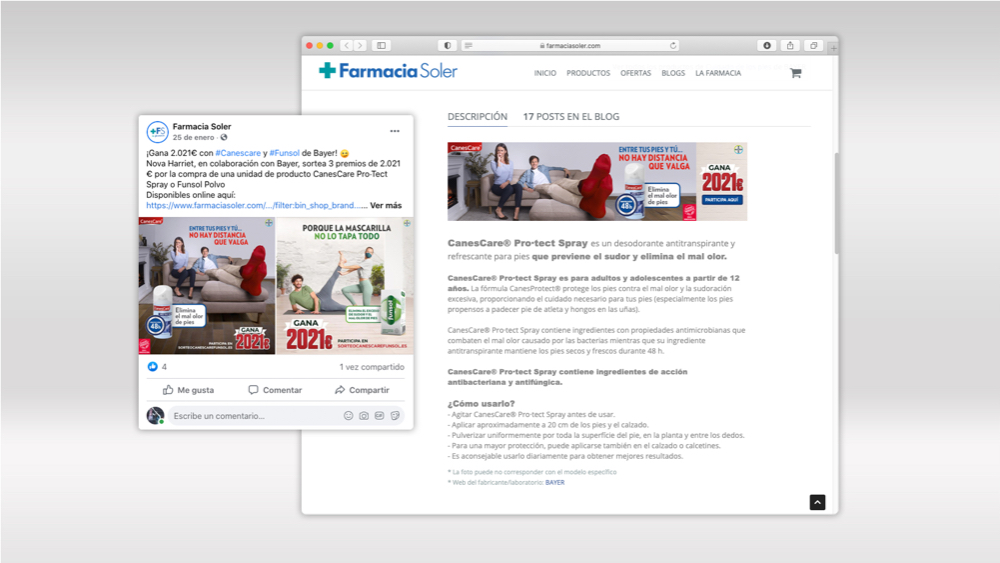This screenshot has width=1000, height=563.
Task: Click Escribe un comentario field
Action: [x=286, y=416]
